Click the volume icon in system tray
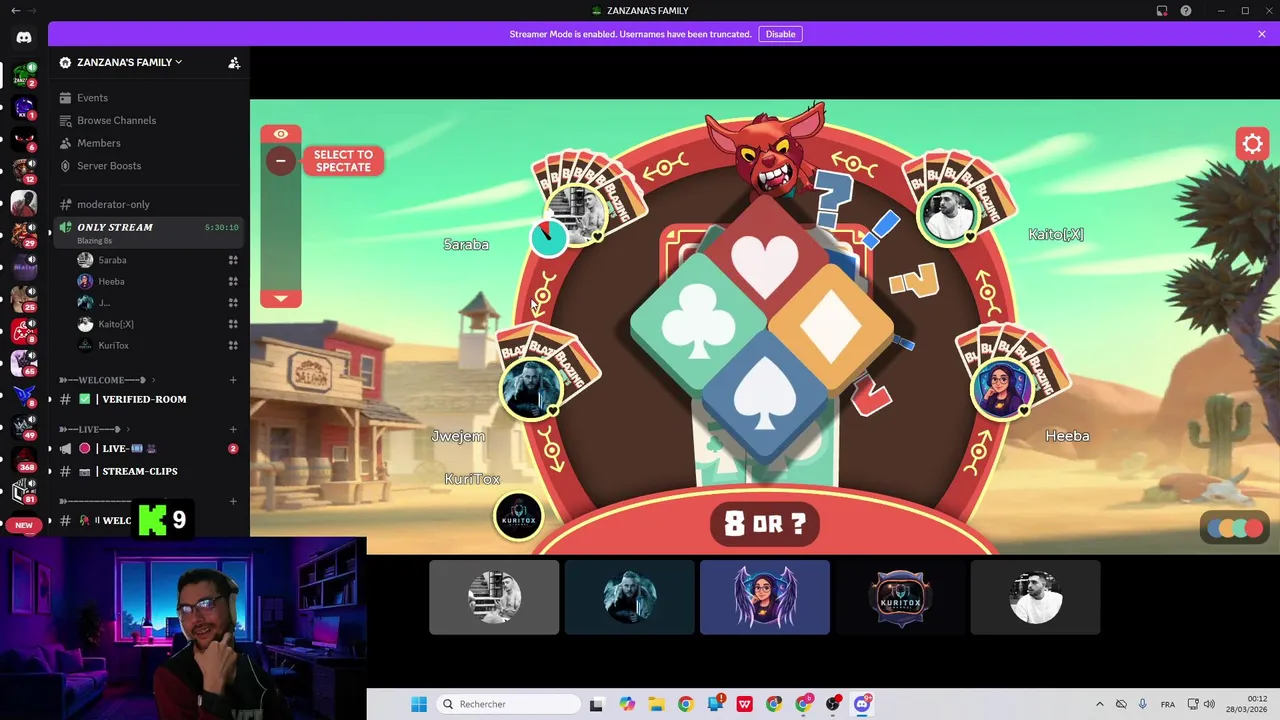This screenshot has width=1280, height=720. [1209, 704]
